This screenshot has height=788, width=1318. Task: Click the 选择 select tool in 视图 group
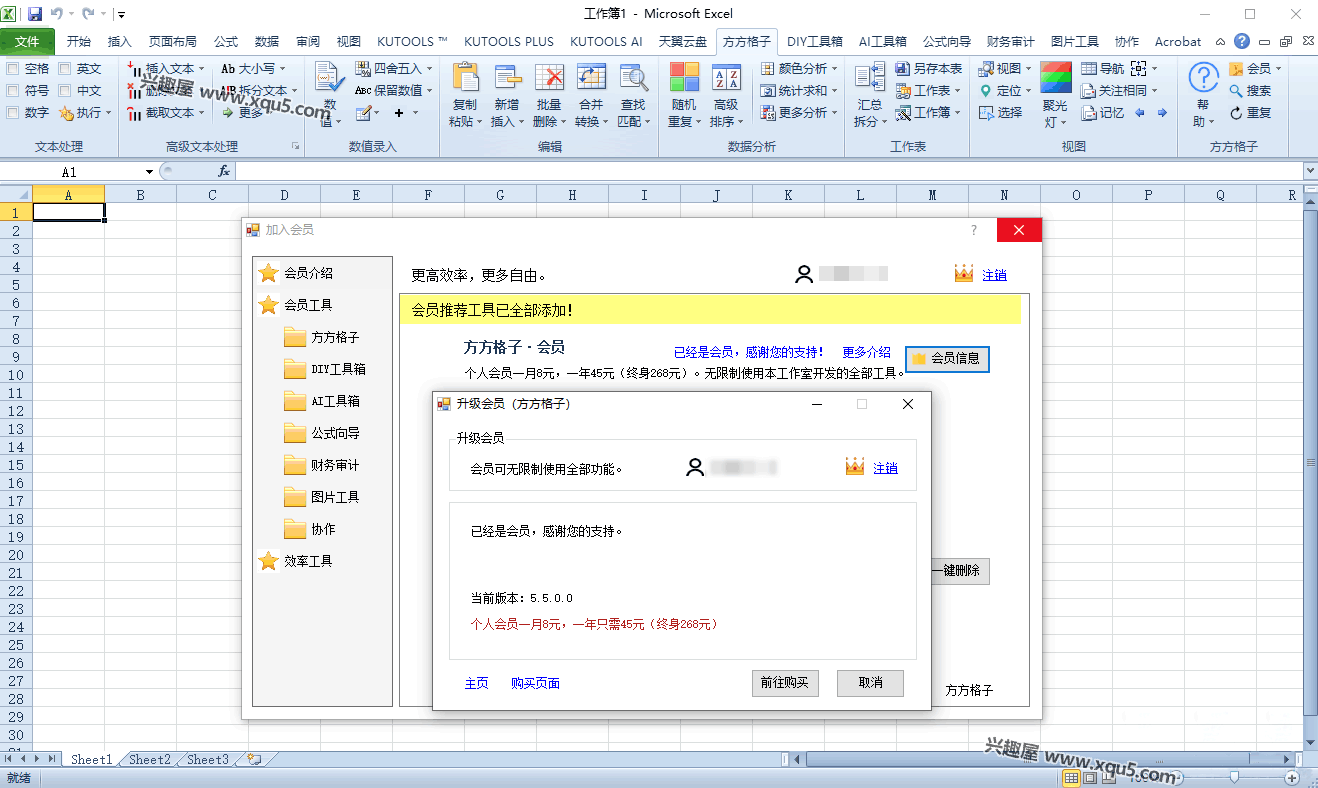[1000, 113]
